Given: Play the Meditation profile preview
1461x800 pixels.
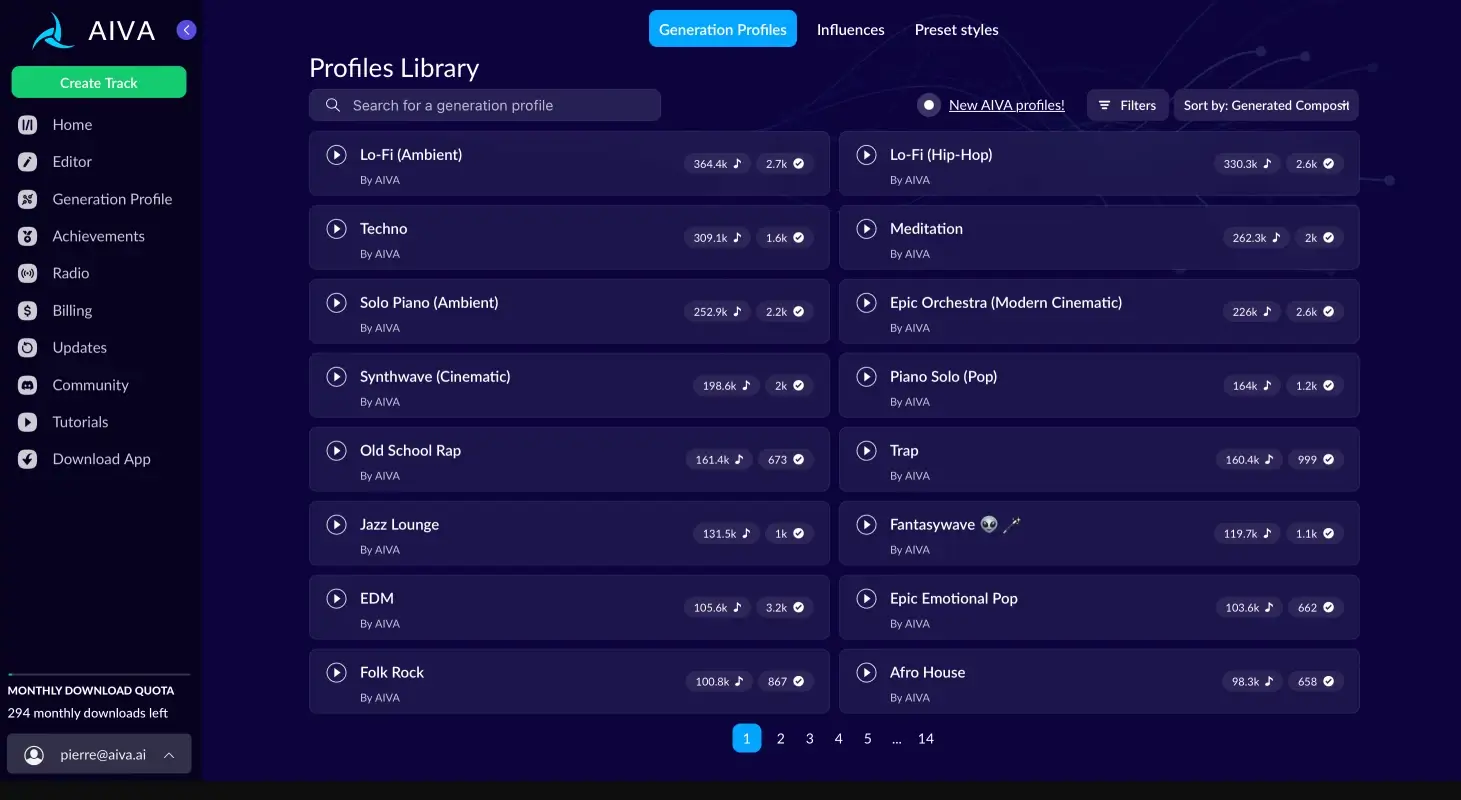Looking at the screenshot, I should click(867, 229).
